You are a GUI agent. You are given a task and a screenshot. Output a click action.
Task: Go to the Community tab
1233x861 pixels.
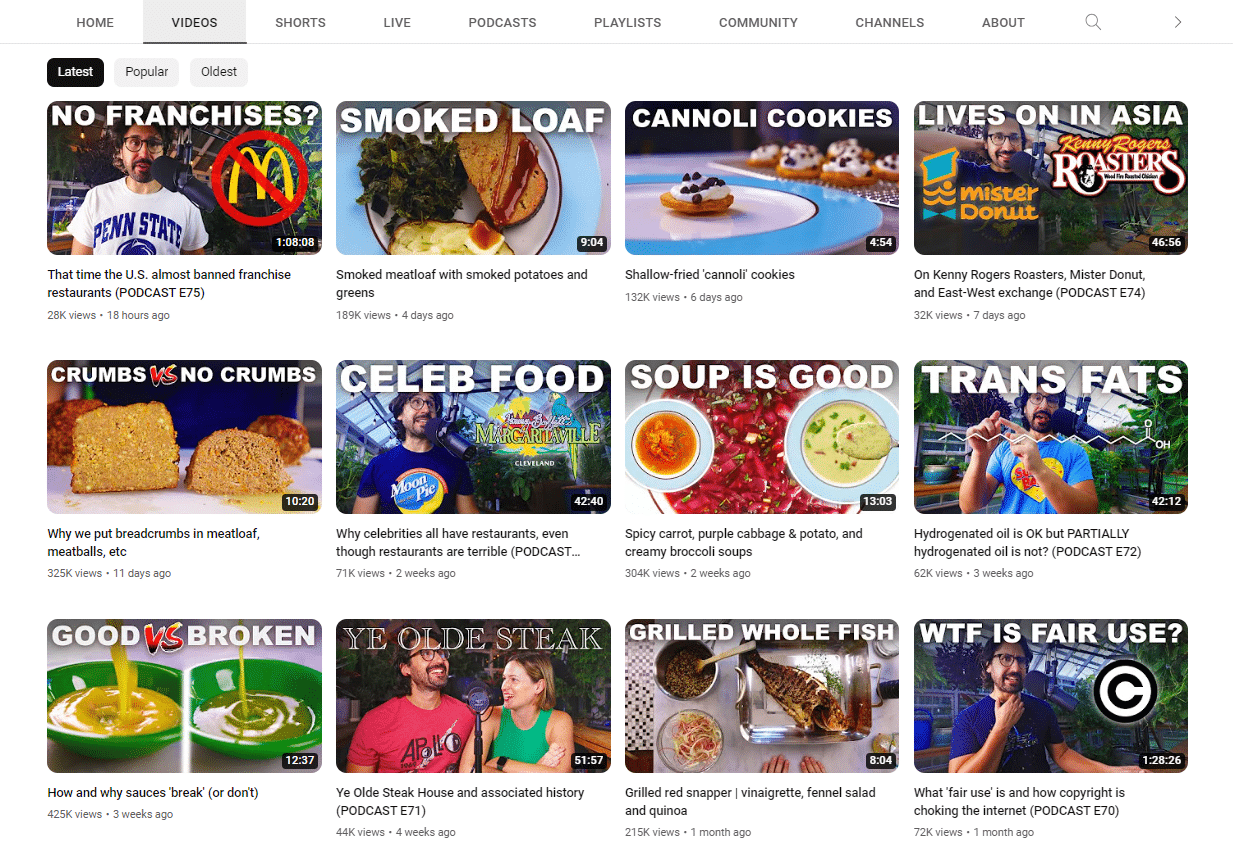coord(758,22)
